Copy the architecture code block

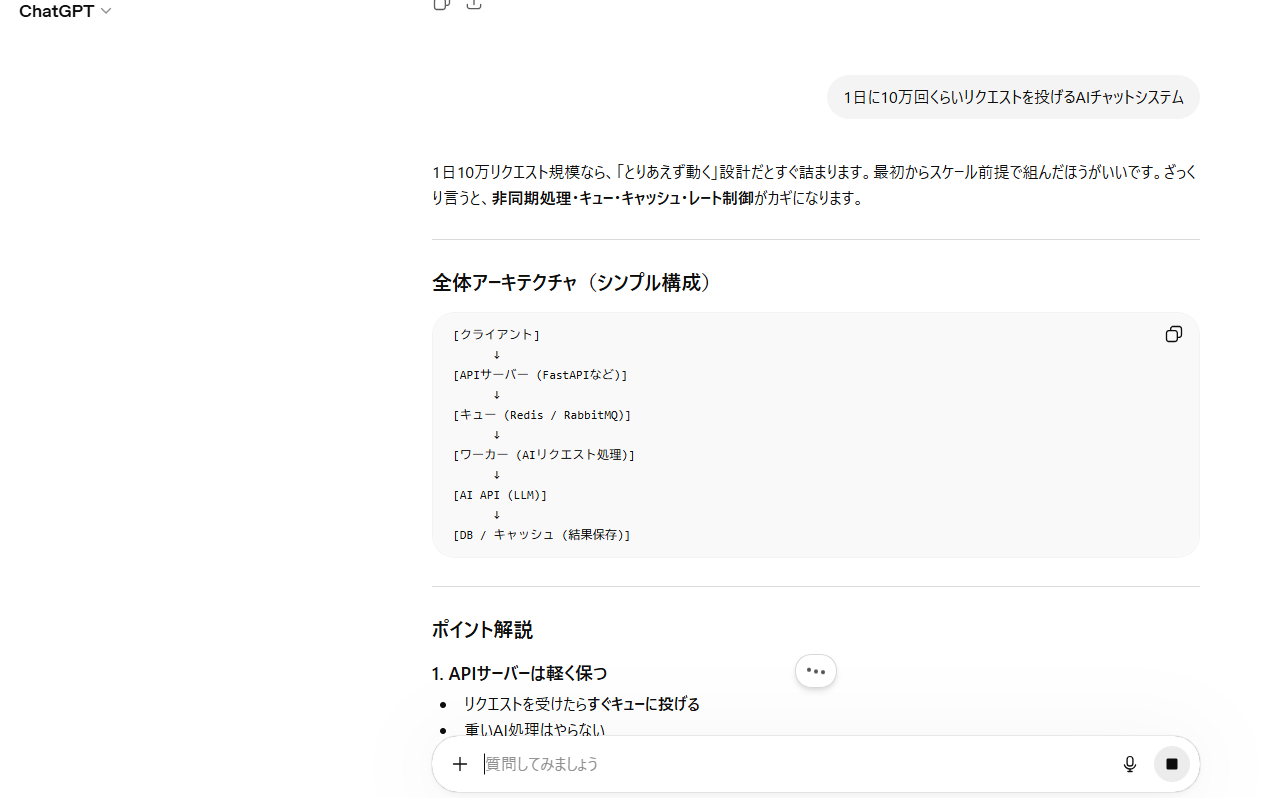1174,334
